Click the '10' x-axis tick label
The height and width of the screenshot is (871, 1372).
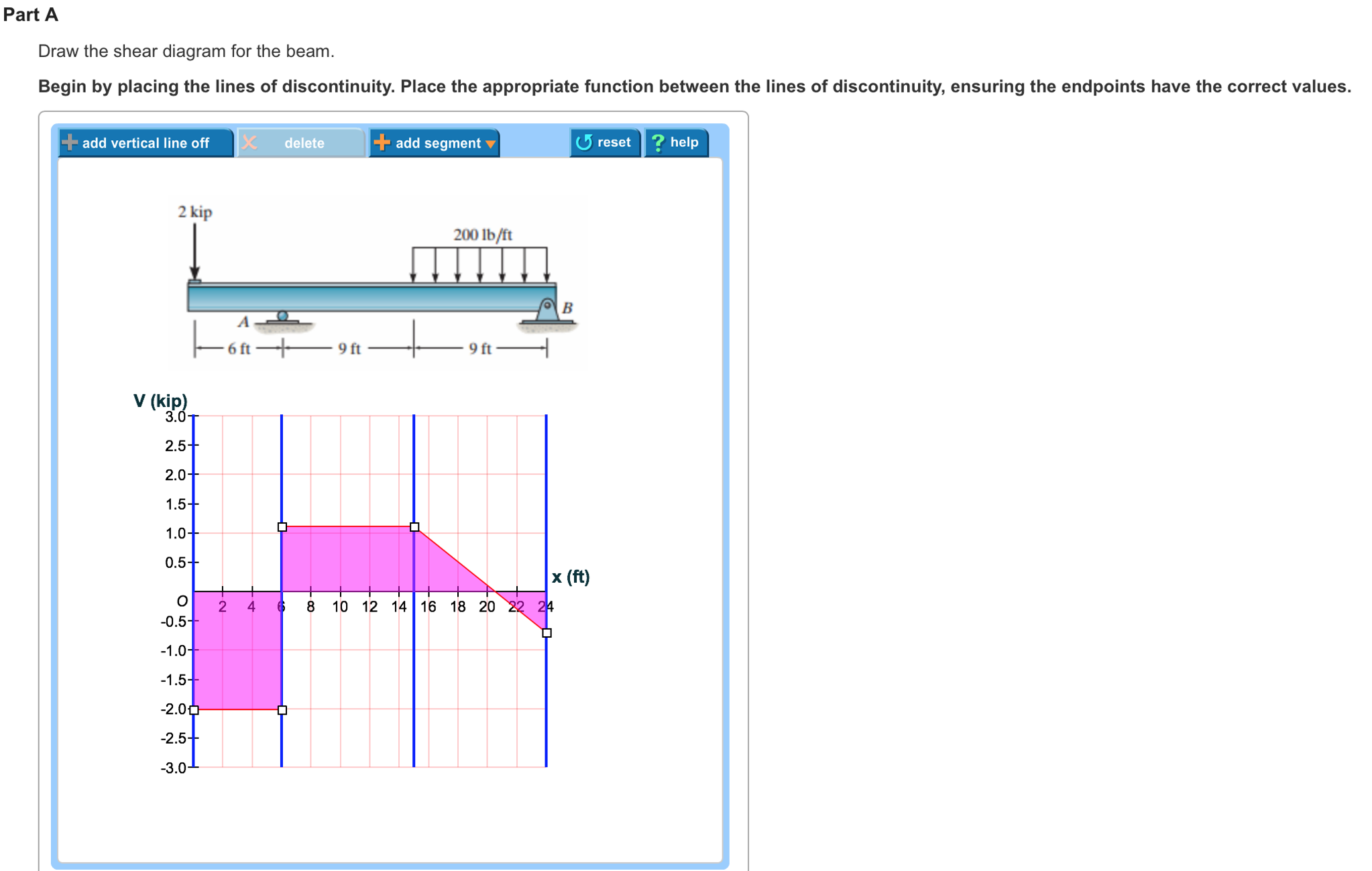tap(340, 607)
